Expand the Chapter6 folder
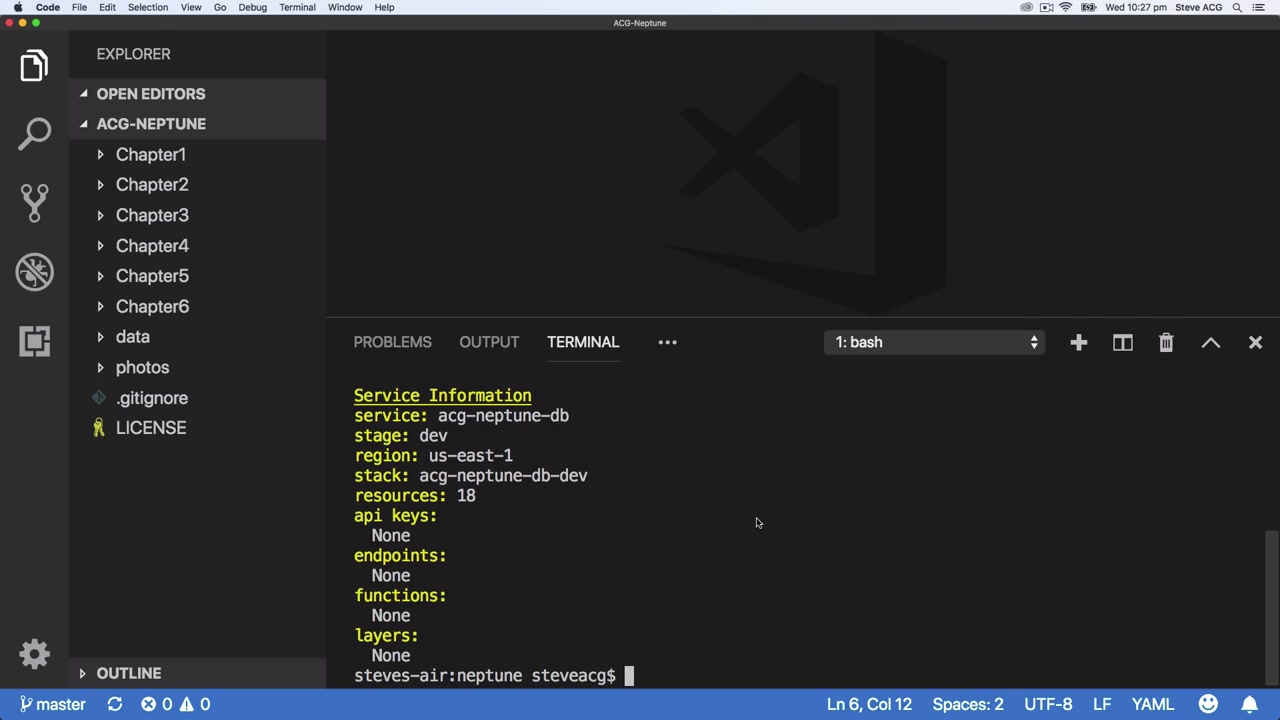Image resolution: width=1280 pixels, height=720 pixels. click(x=151, y=307)
